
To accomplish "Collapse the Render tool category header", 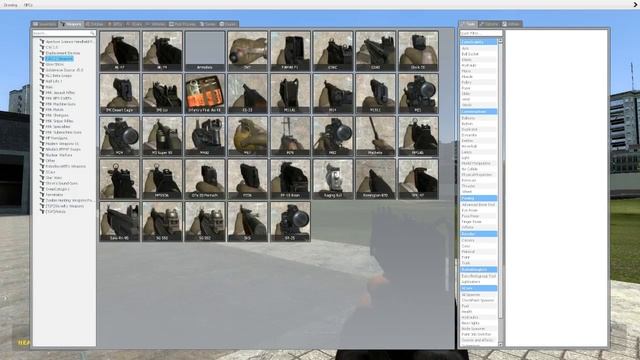I will [x=478, y=234].
